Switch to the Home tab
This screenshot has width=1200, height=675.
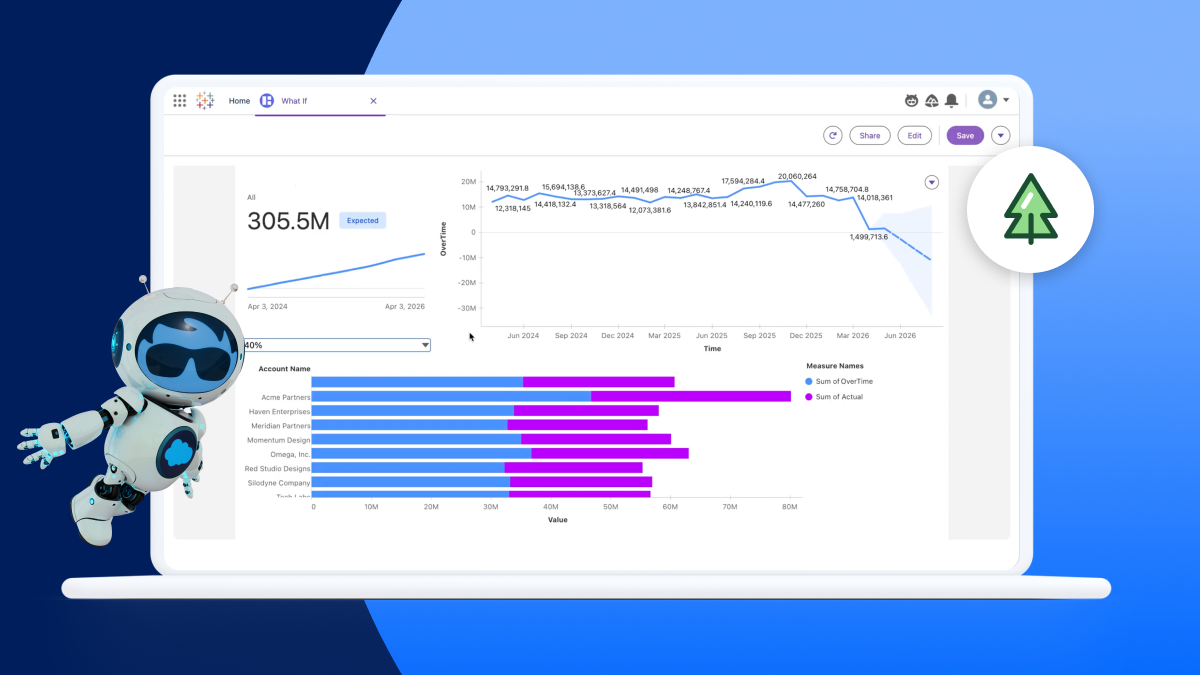pos(239,100)
